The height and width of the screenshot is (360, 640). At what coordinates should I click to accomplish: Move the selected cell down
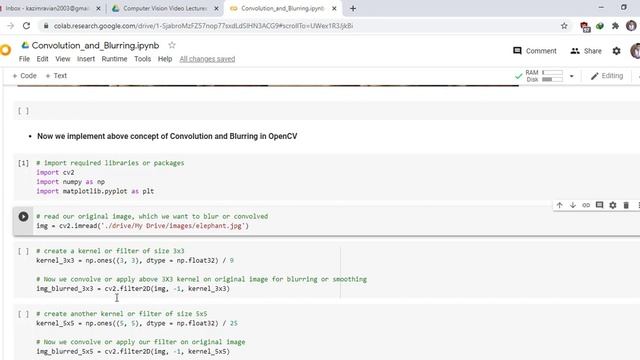573,205
